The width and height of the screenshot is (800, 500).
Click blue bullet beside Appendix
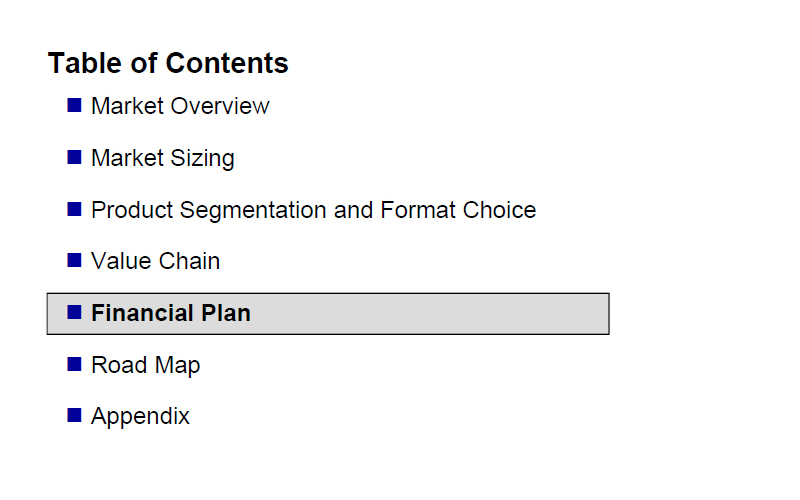click(74, 415)
